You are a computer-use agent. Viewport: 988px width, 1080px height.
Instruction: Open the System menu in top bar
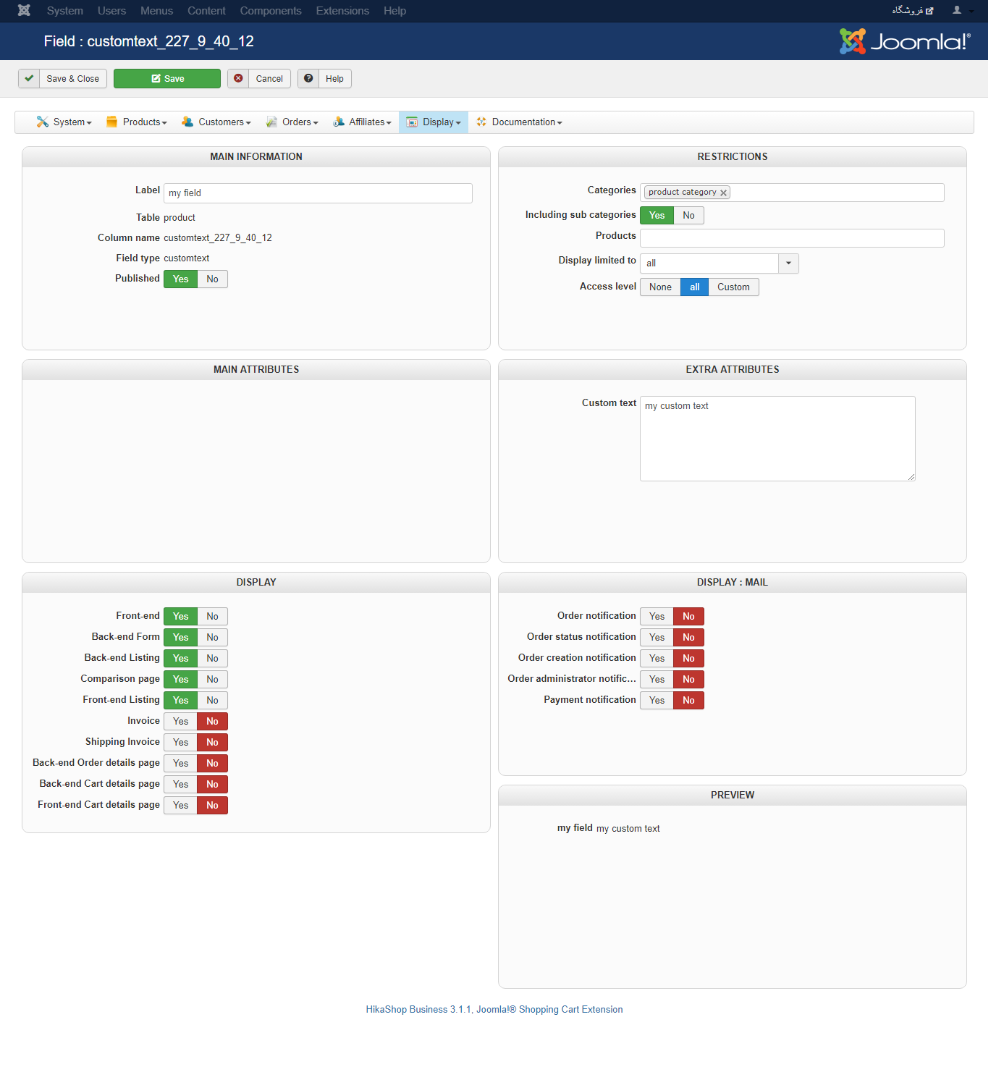coord(65,11)
